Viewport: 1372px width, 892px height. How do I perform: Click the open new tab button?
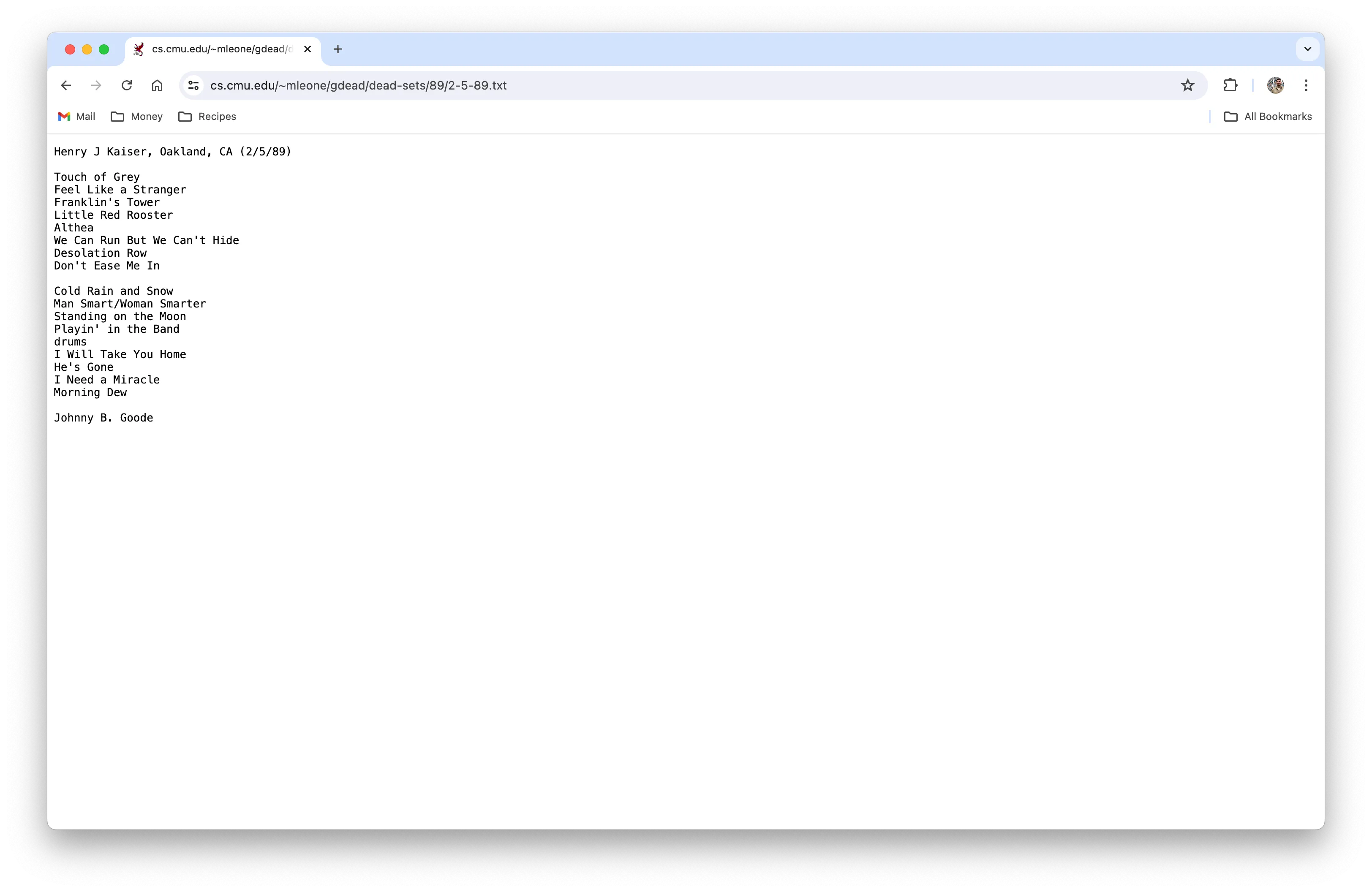(337, 49)
